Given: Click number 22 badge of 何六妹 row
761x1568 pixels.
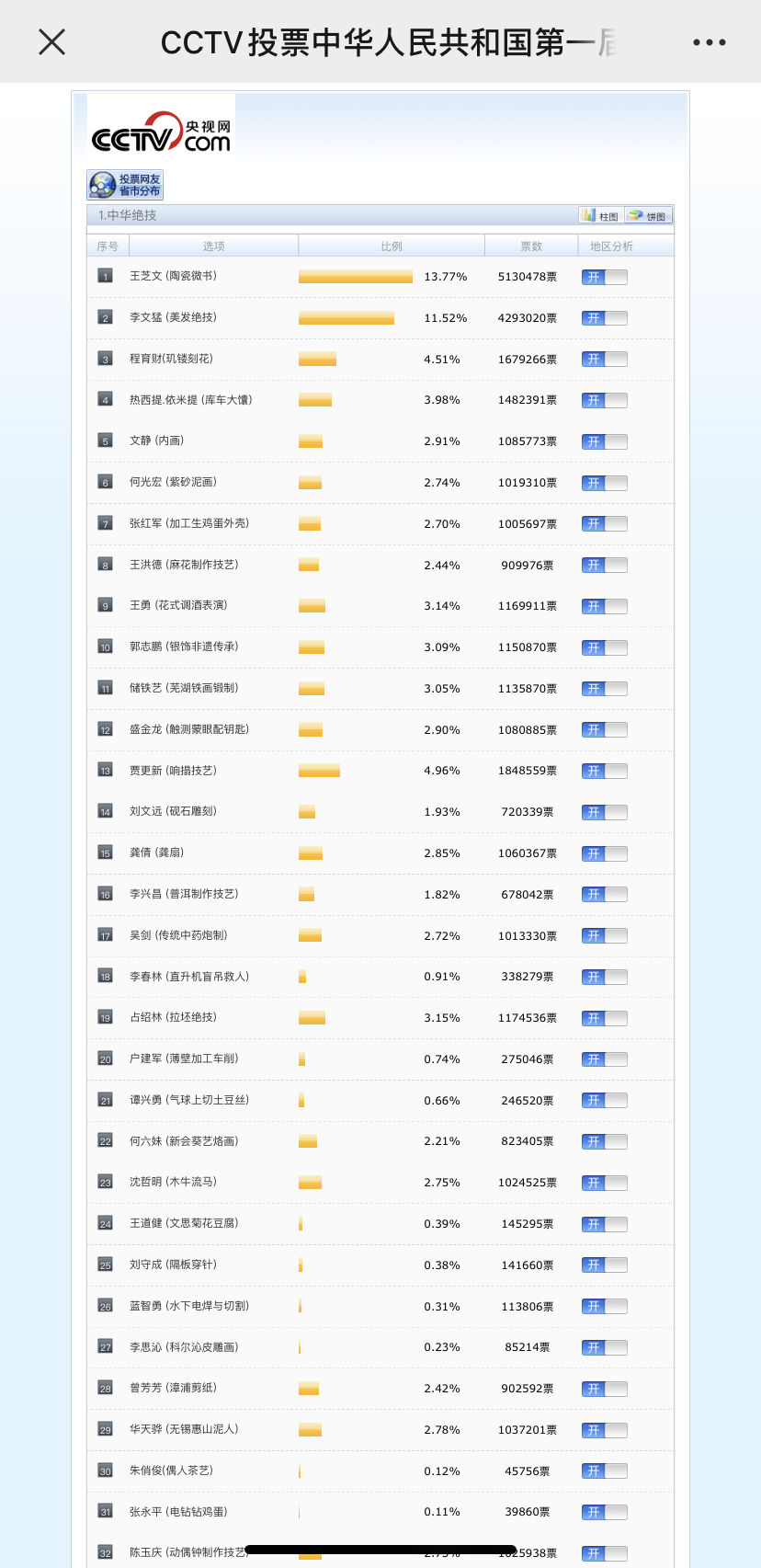Looking at the screenshot, I should click(x=106, y=1141).
